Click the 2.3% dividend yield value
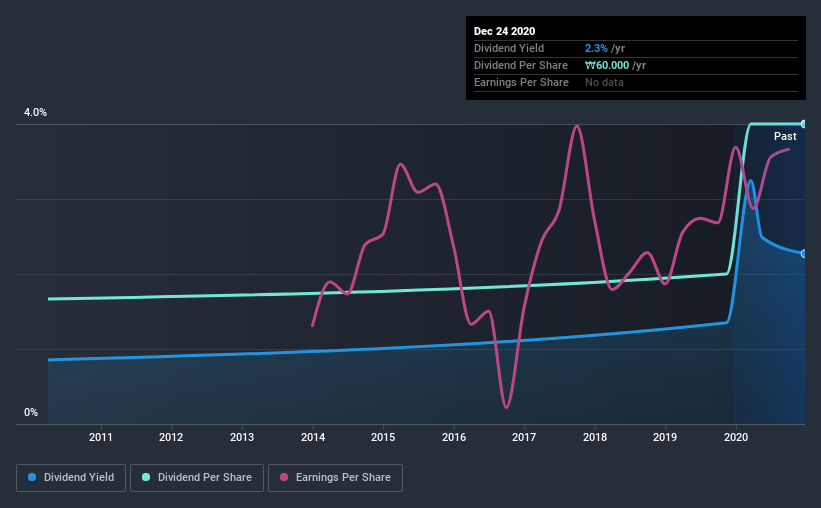This screenshot has width=821, height=508. pos(596,48)
